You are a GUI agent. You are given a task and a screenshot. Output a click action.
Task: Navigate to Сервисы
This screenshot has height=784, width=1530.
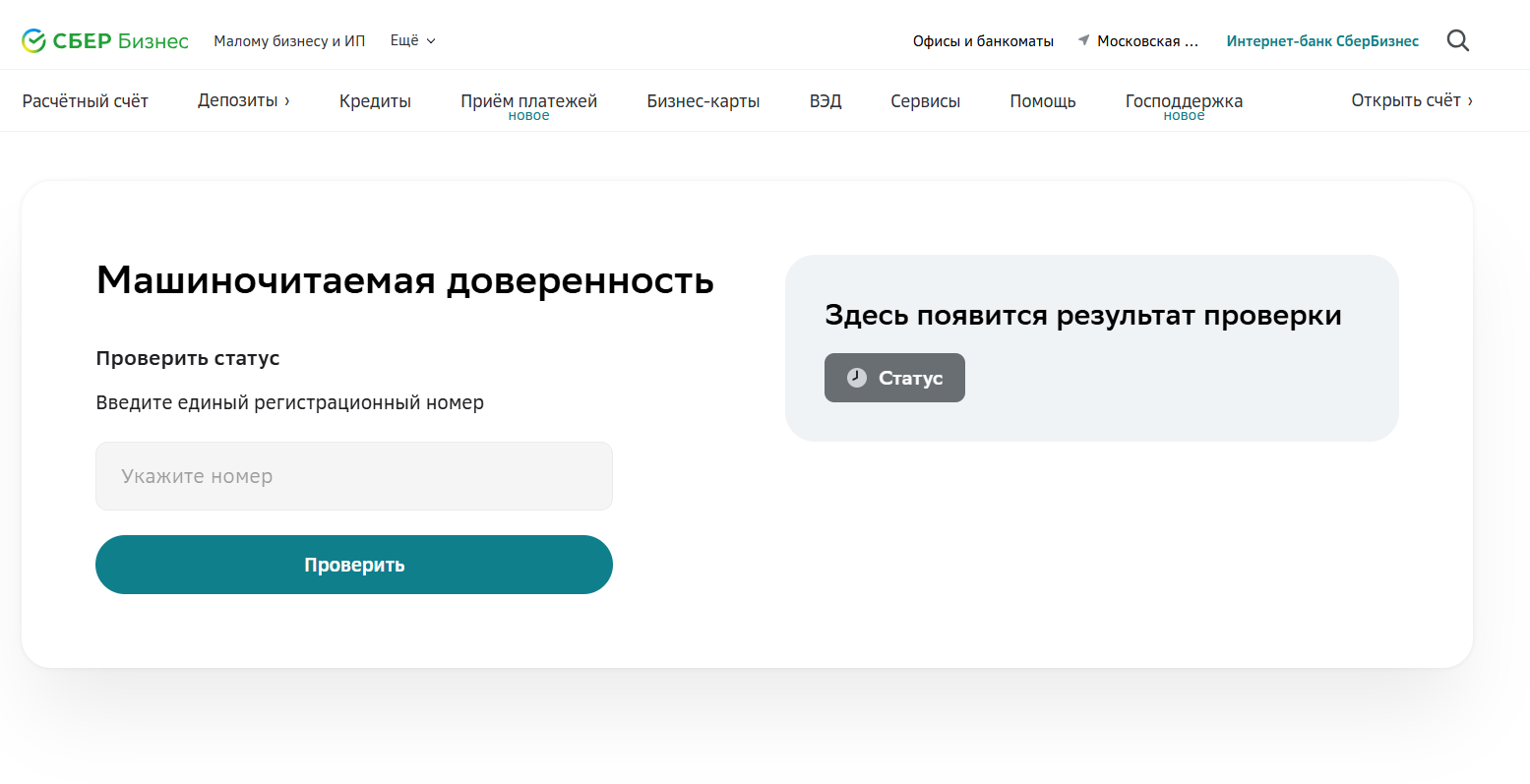[x=925, y=100]
